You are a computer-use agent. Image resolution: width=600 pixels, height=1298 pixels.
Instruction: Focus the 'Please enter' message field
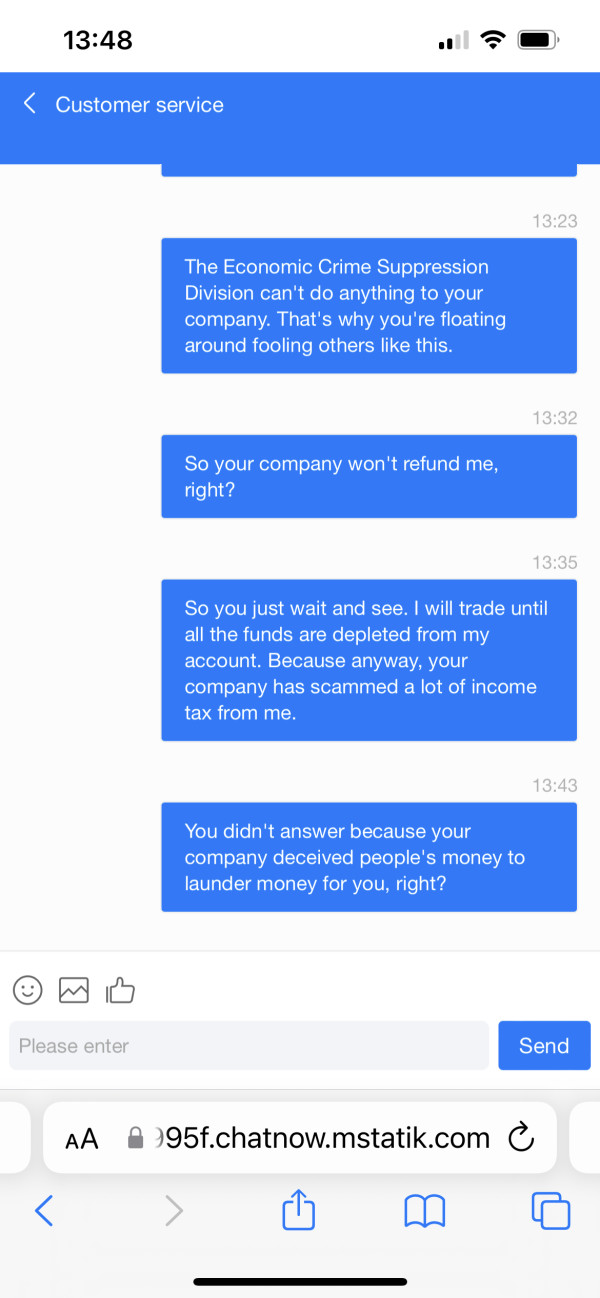pyautogui.click(x=249, y=1046)
